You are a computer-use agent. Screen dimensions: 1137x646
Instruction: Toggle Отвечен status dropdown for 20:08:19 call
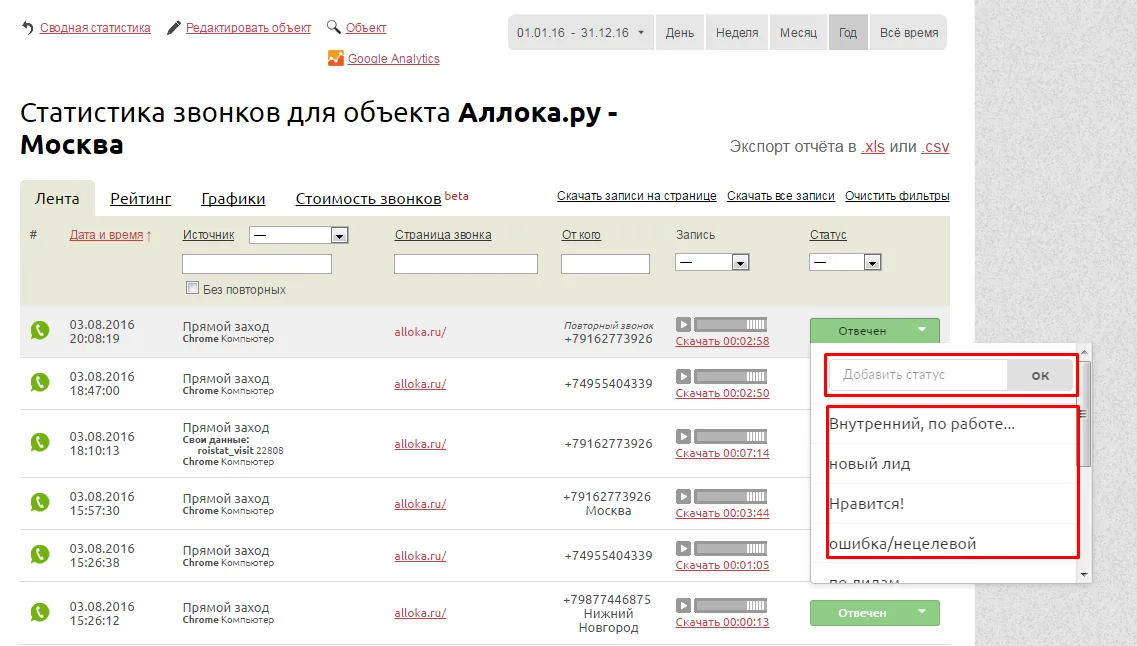click(x=875, y=331)
